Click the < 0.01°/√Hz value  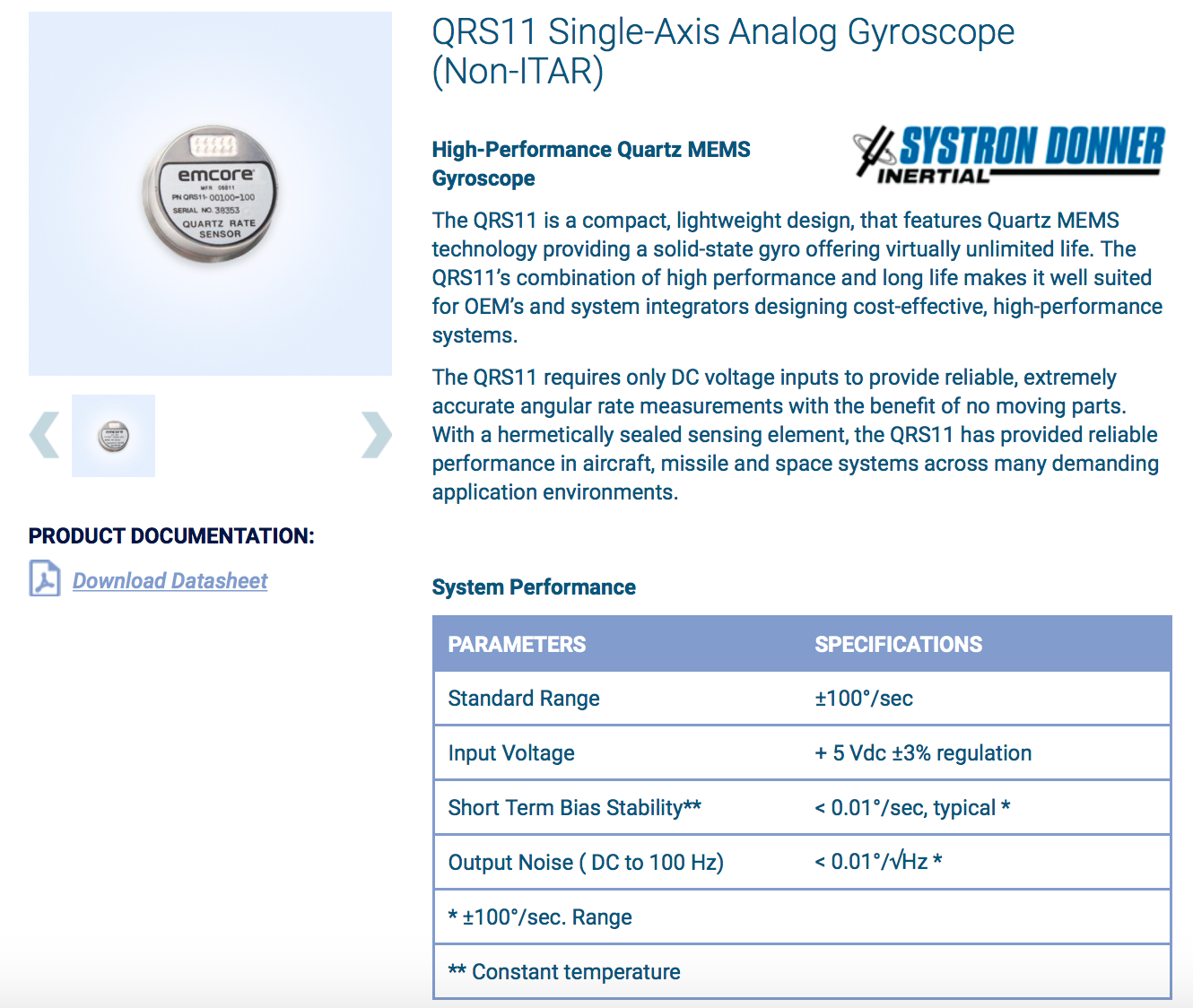point(878,862)
